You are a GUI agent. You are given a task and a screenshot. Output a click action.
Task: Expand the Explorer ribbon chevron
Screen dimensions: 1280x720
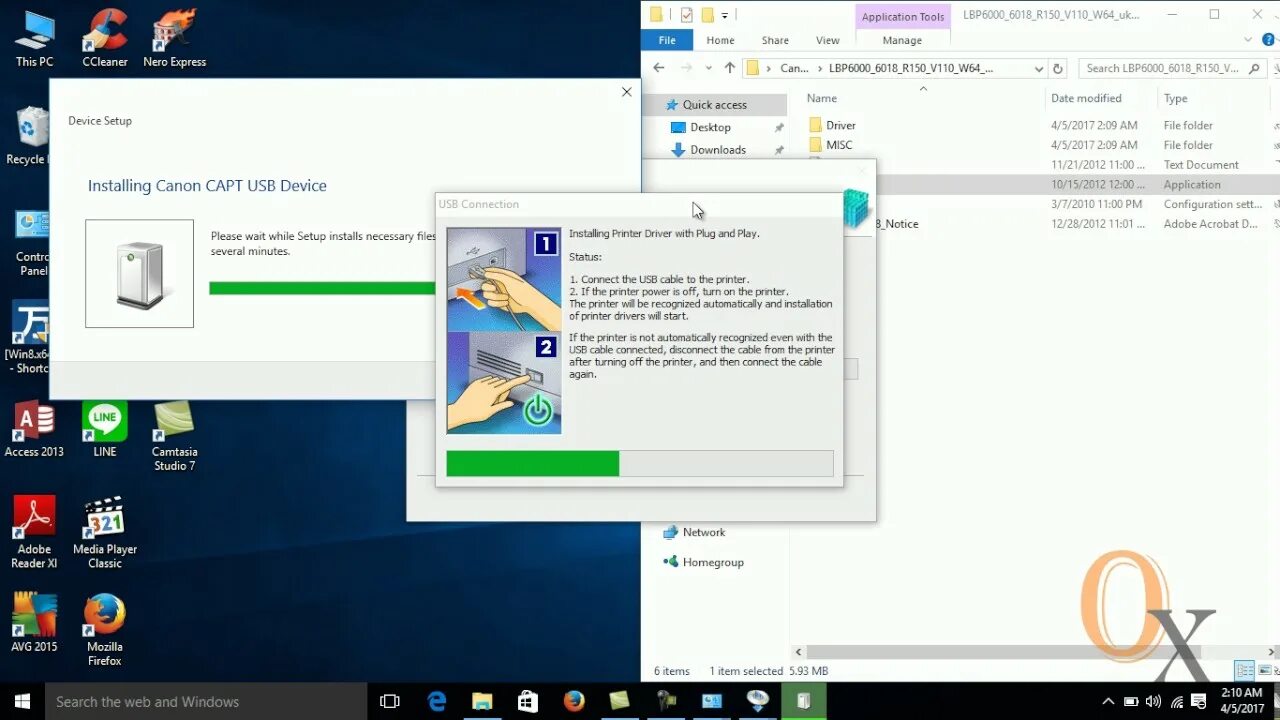coord(1247,40)
